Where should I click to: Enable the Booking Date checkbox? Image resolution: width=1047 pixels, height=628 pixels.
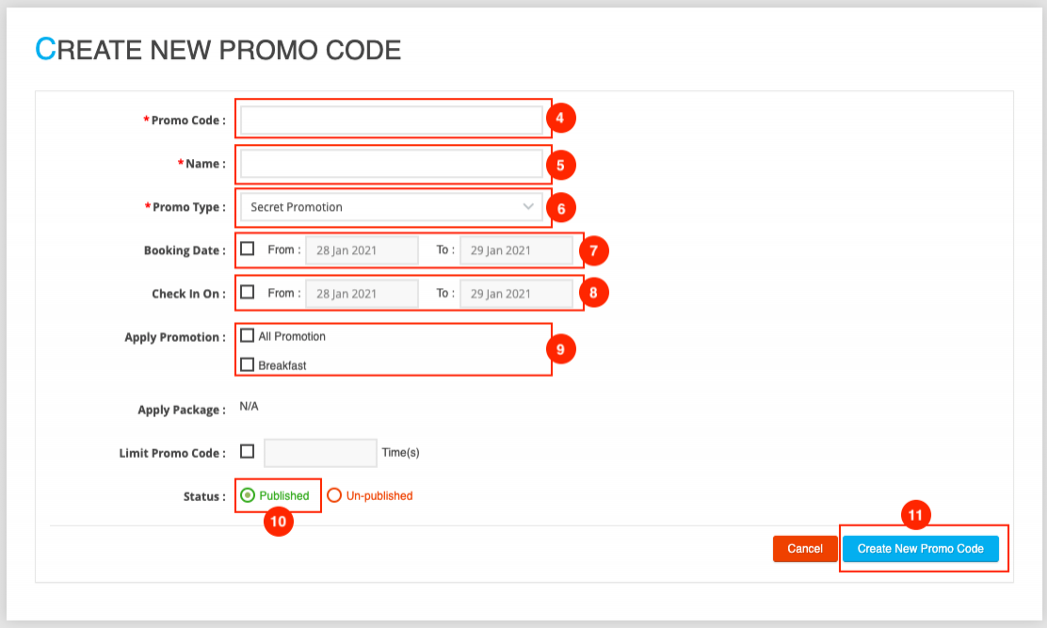coord(247,249)
